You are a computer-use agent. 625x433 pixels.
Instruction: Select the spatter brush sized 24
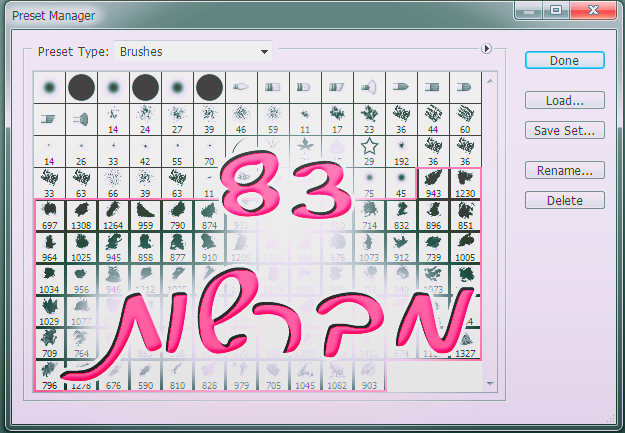pos(145,120)
